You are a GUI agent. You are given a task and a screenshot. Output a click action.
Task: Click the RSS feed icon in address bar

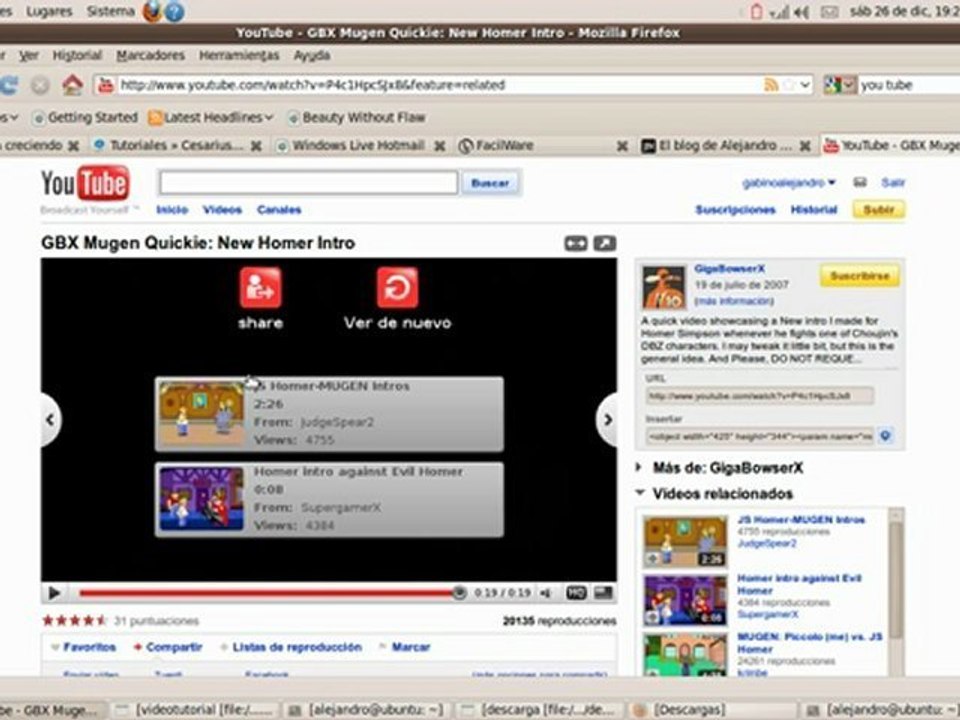click(771, 84)
